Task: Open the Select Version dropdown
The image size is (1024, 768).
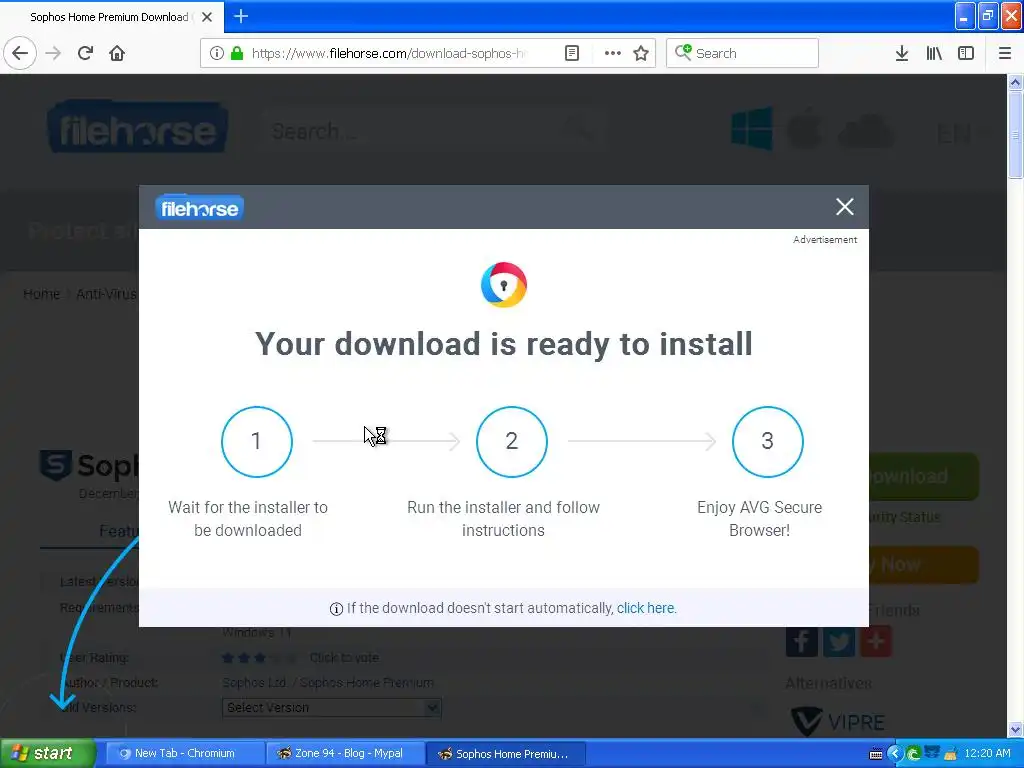Action: tap(332, 707)
